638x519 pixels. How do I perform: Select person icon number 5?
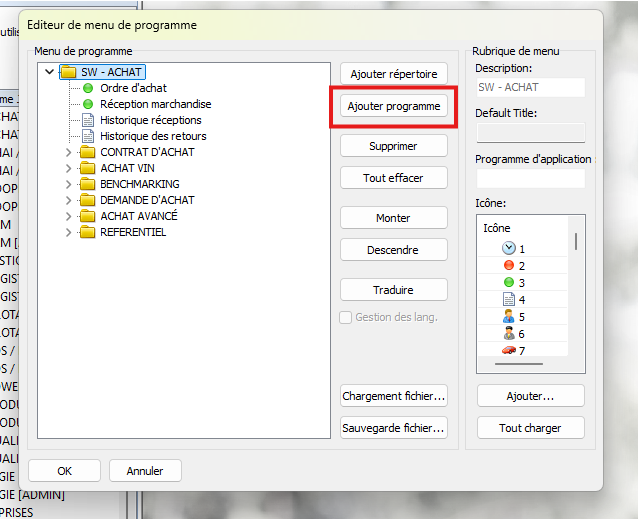coord(508,316)
